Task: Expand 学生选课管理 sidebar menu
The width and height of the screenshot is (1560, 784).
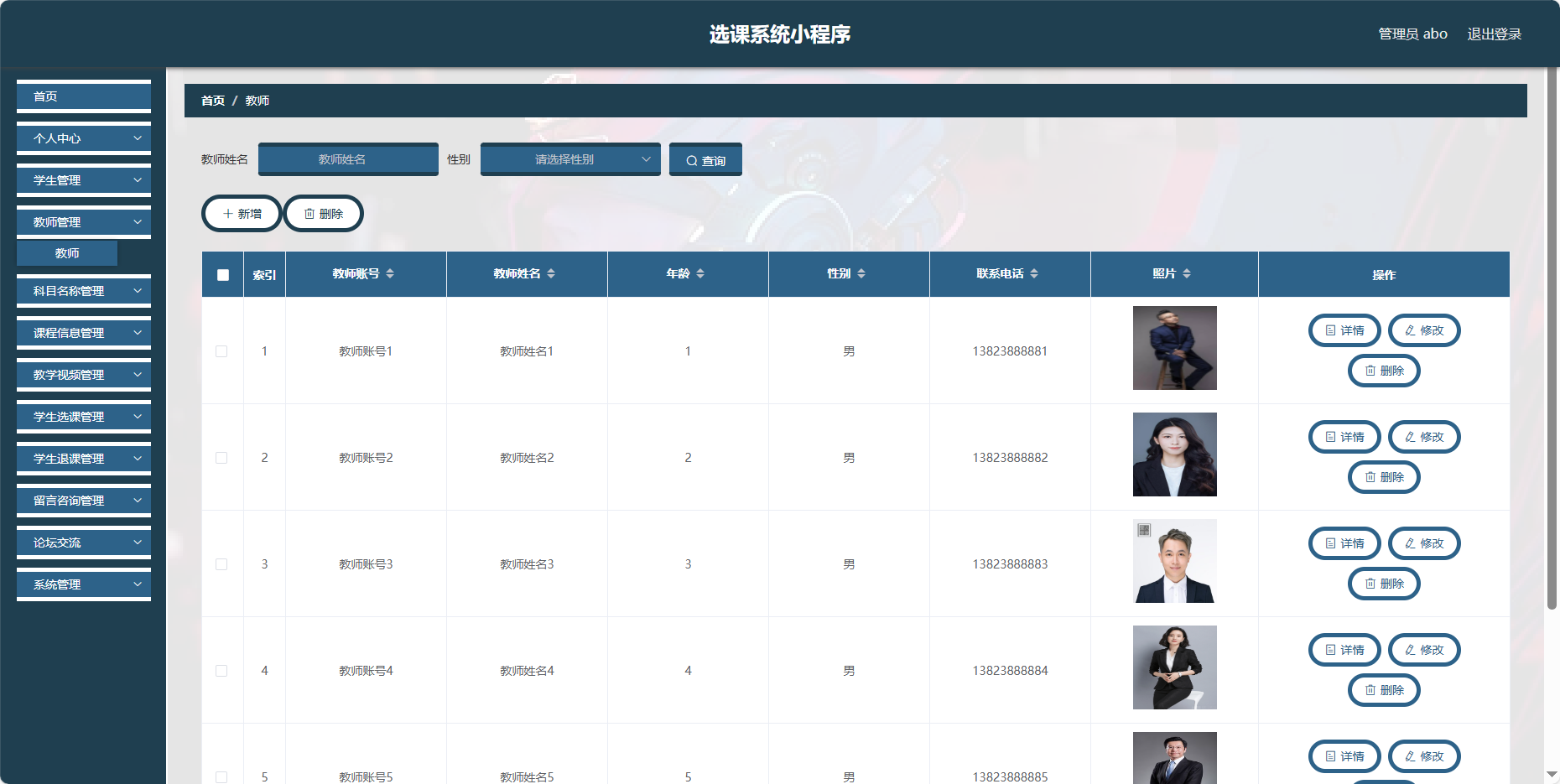Action: click(x=84, y=417)
